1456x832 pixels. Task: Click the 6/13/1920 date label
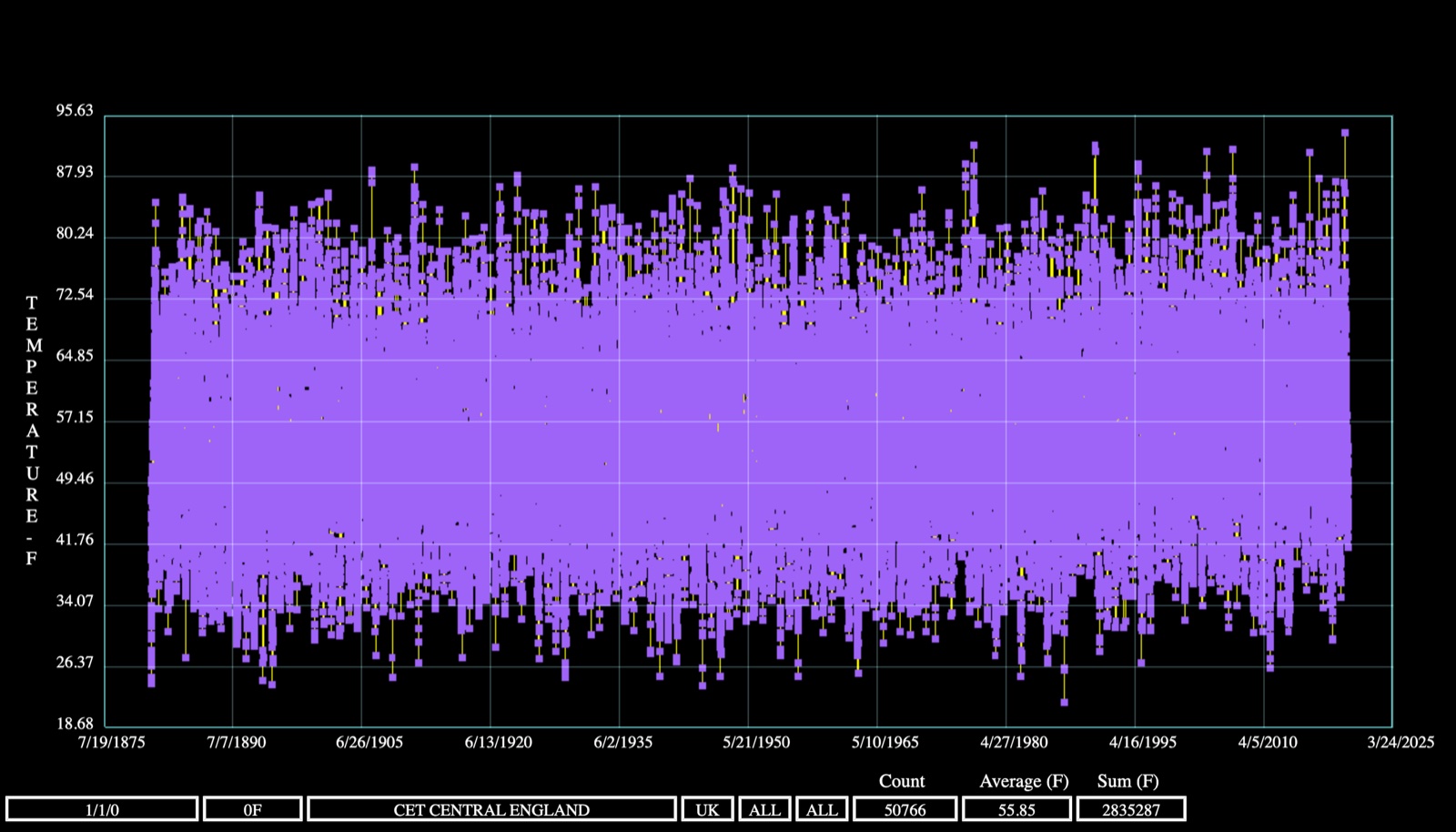click(499, 742)
